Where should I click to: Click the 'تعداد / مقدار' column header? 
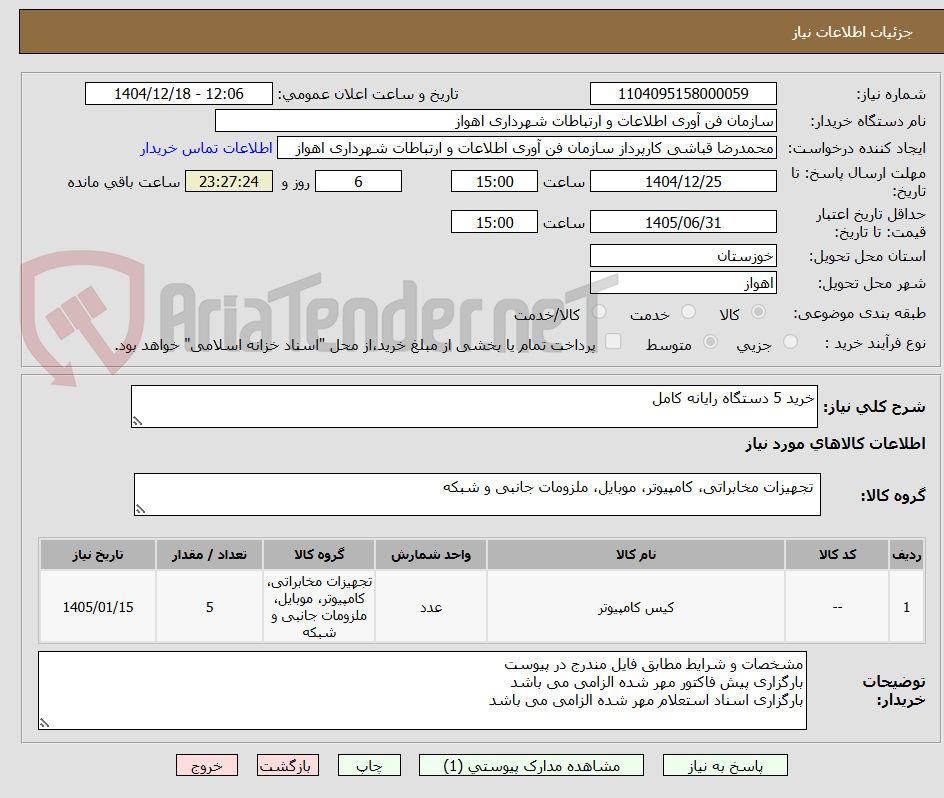pos(210,555)
